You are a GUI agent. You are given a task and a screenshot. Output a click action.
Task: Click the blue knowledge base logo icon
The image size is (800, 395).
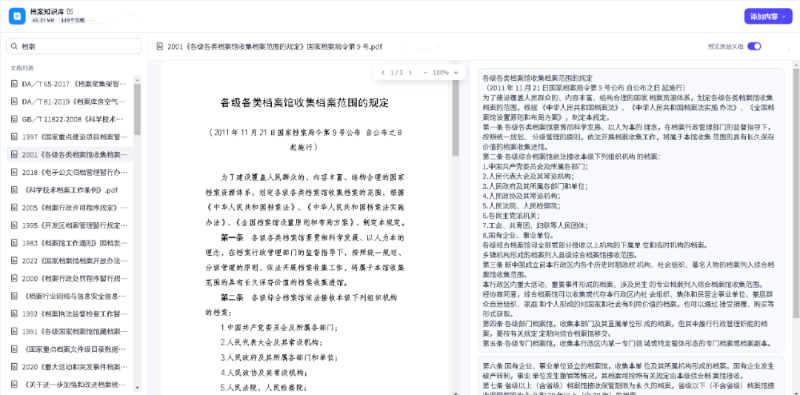17,16
